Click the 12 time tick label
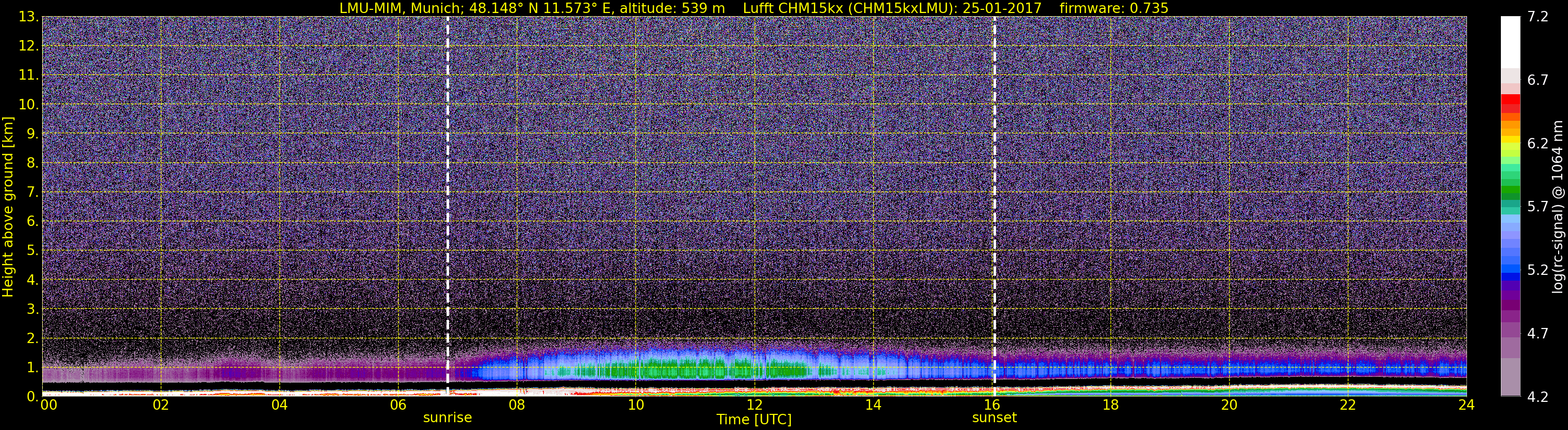Screen dimensions: 1568x430 pos(754,405)
